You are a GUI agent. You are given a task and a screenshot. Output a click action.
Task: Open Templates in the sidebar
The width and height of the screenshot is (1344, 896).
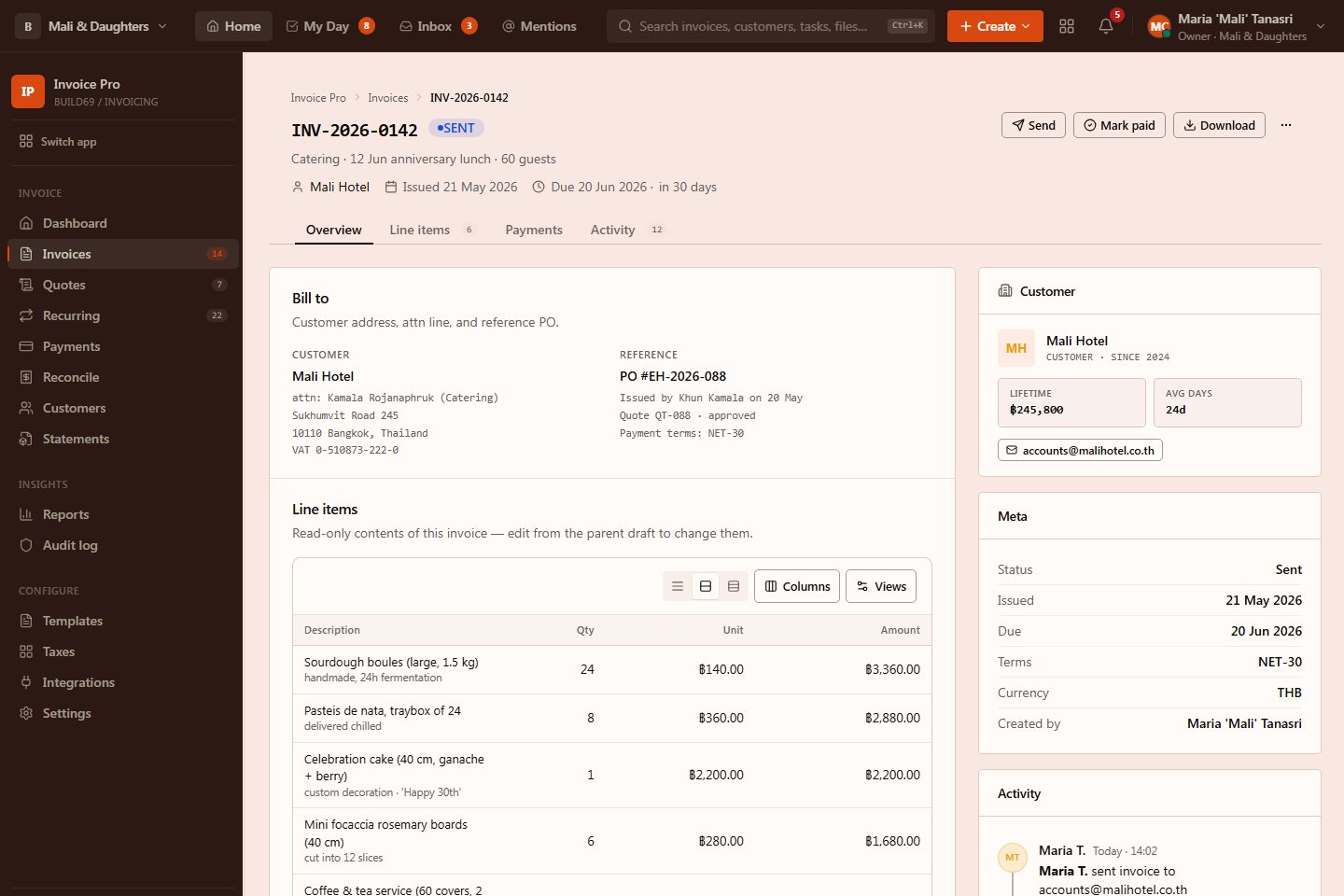(123, 621)
